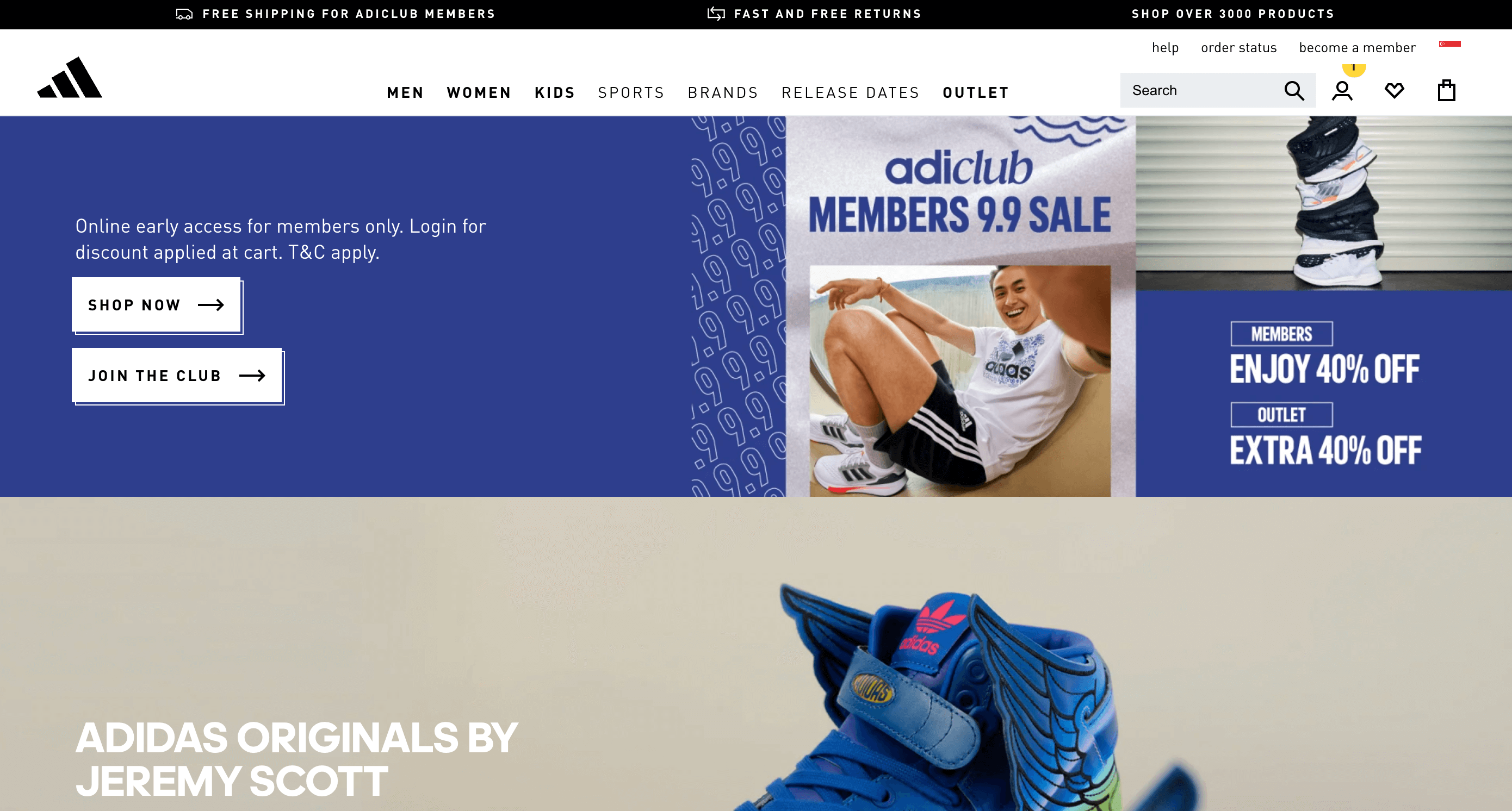The image size is (1512, 811).
Task: Open the WOMEN menu
Action: tap(479, 92)
